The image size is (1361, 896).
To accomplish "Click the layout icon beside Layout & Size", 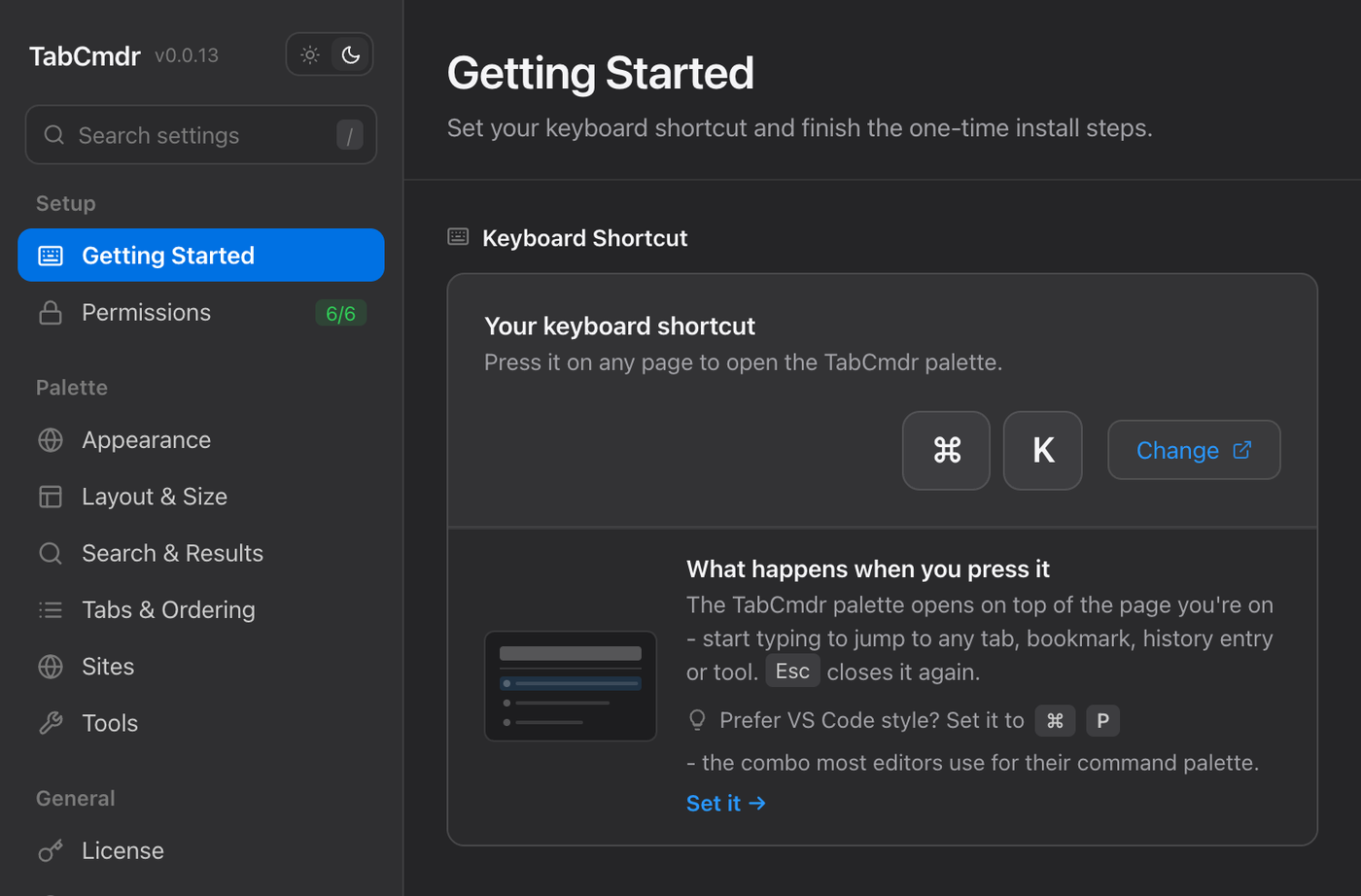I will coord(51,497).
